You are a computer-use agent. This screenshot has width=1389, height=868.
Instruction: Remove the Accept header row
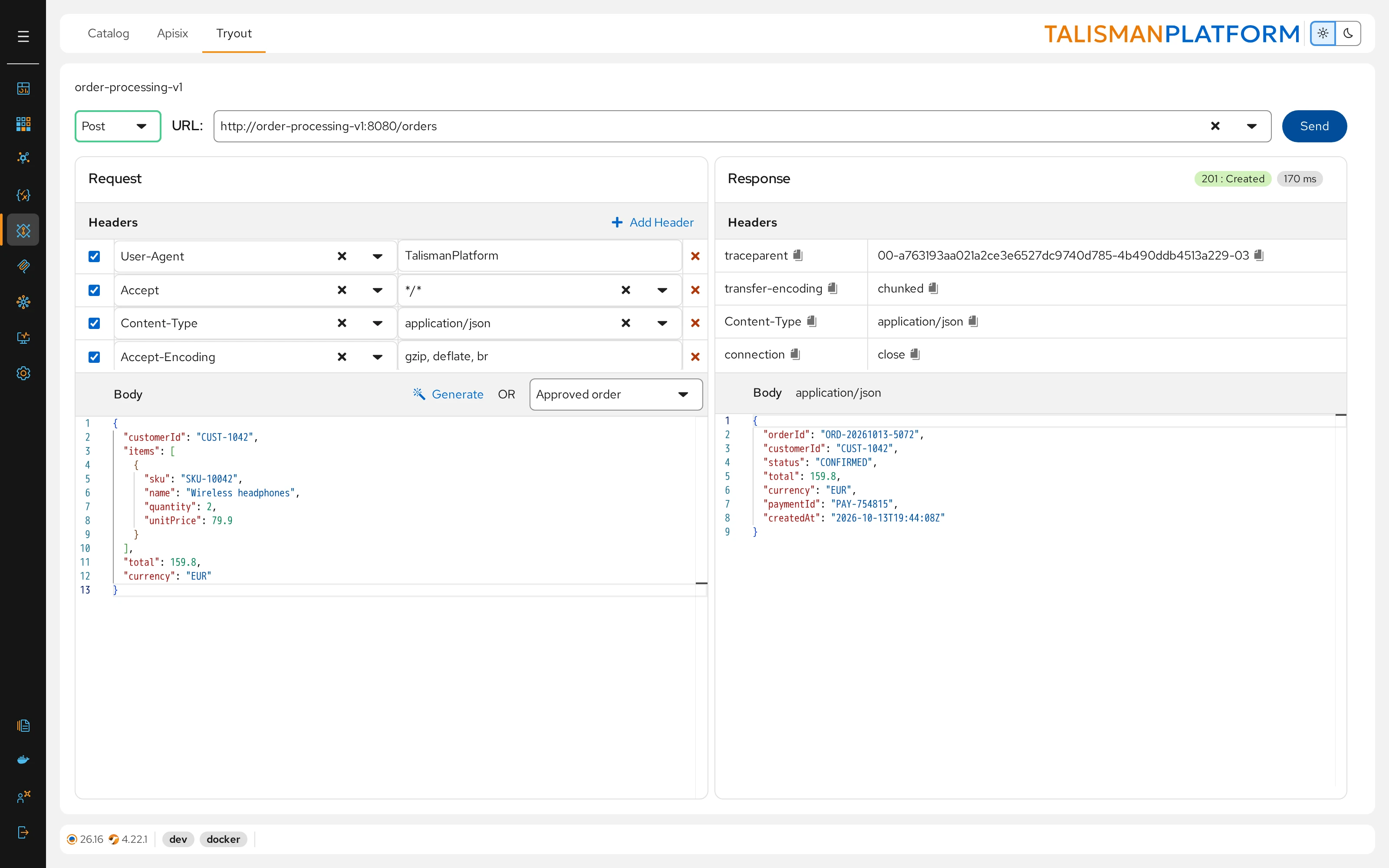pyautogui.click(x=695, y=290)
